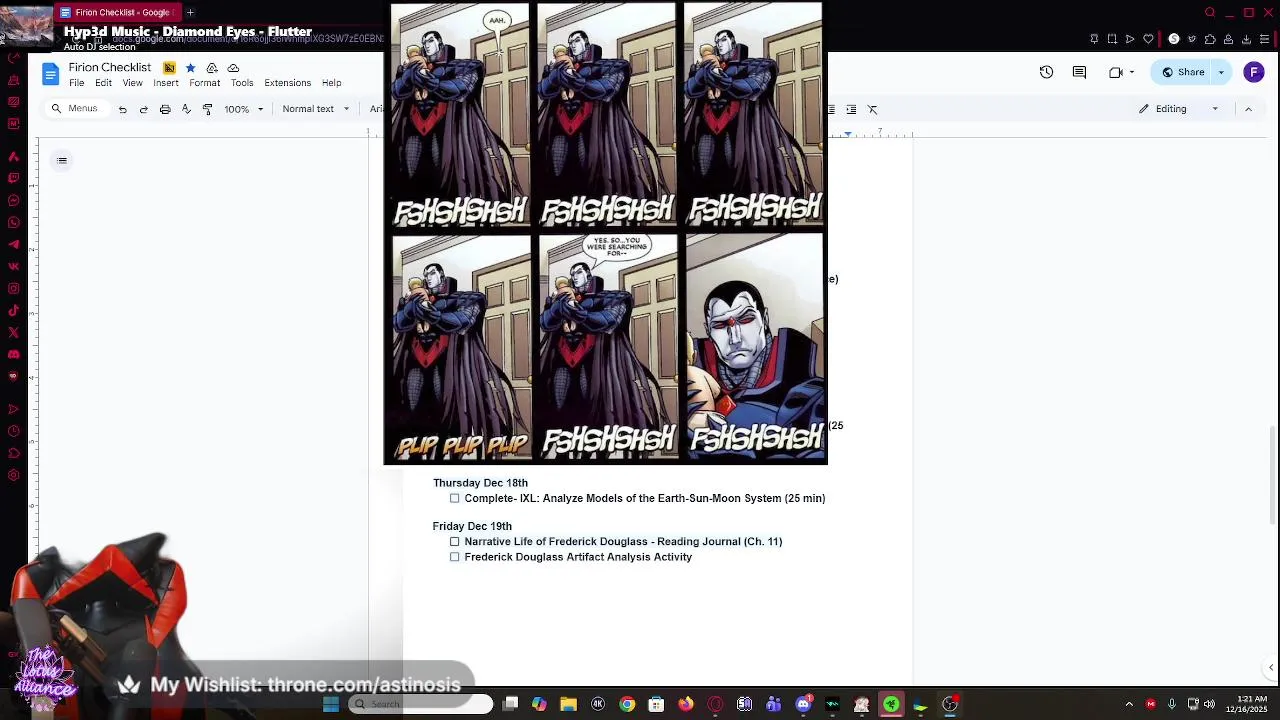Check Reading Journal Ch. 11 task
Screen dimensions: 1280x720
[455, 541]
